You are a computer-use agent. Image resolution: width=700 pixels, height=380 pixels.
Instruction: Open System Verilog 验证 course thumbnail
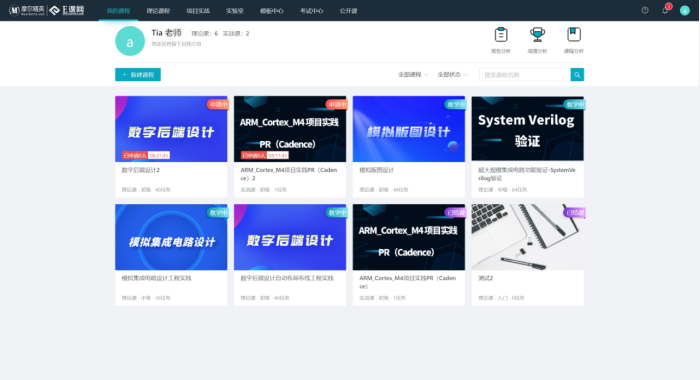tap(527, 129)
